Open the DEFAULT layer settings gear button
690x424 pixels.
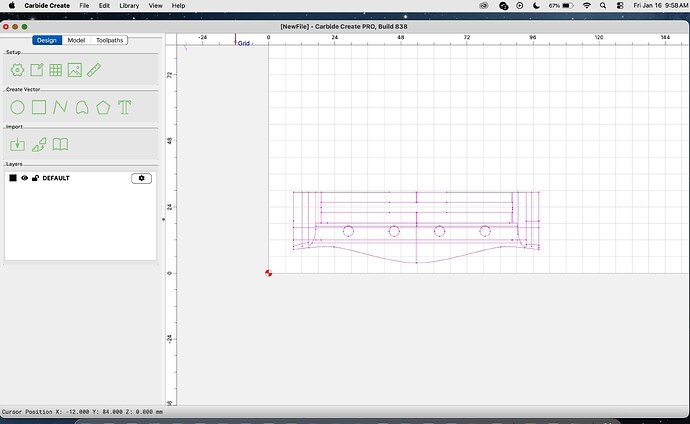pos(141,178)
